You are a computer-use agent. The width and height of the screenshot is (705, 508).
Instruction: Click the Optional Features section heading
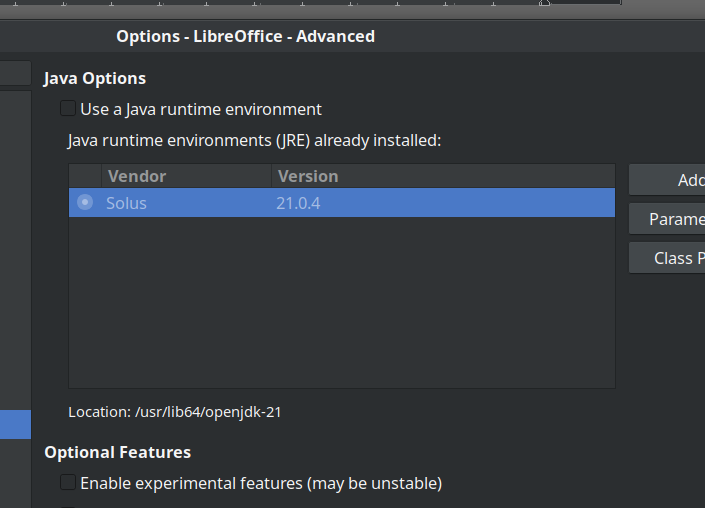click(117, 452)
